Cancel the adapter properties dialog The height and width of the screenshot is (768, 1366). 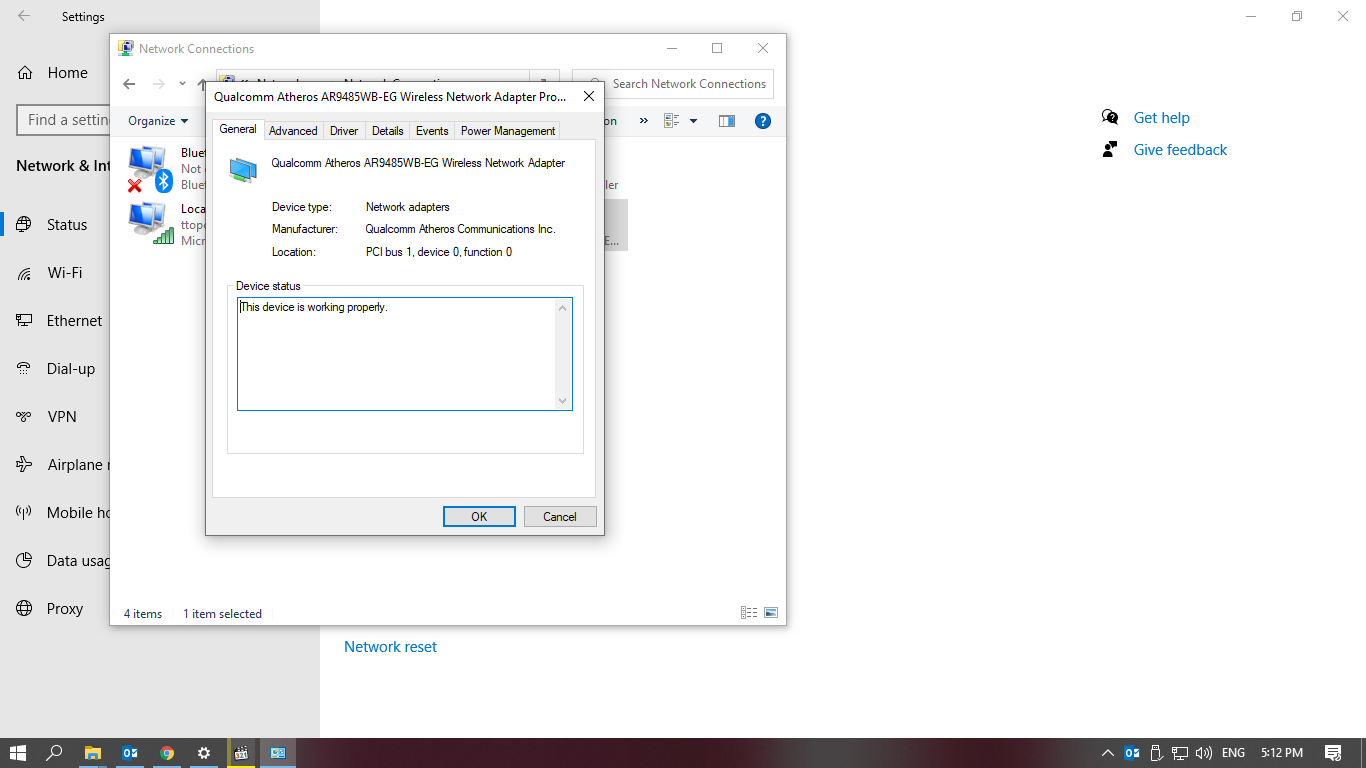pos(560,517)
